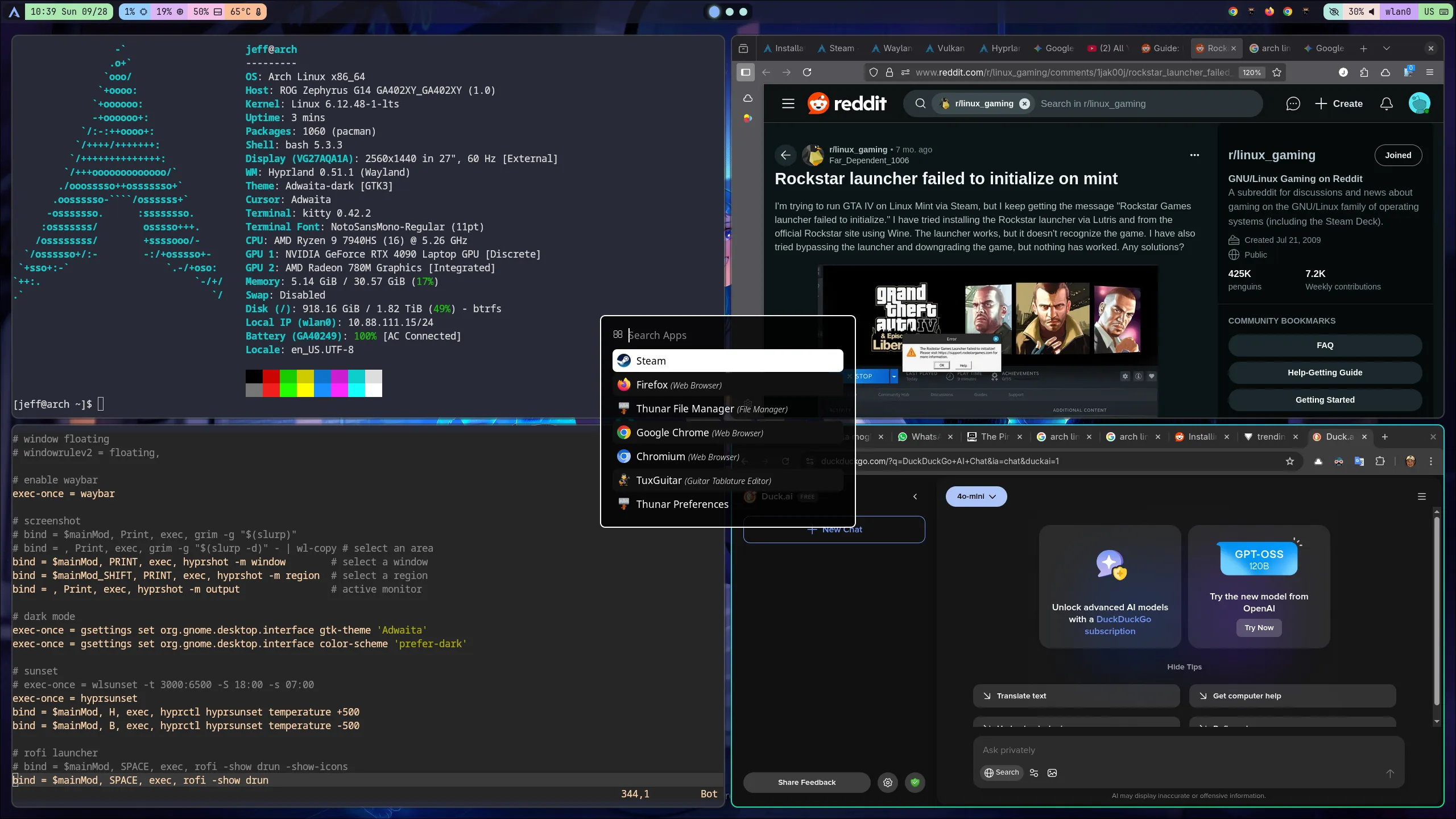Image resolution: width=1456 pixels, height=819 pixels.
Task: Bookmark Reddit page with star icon
Action: (1277, 72)
